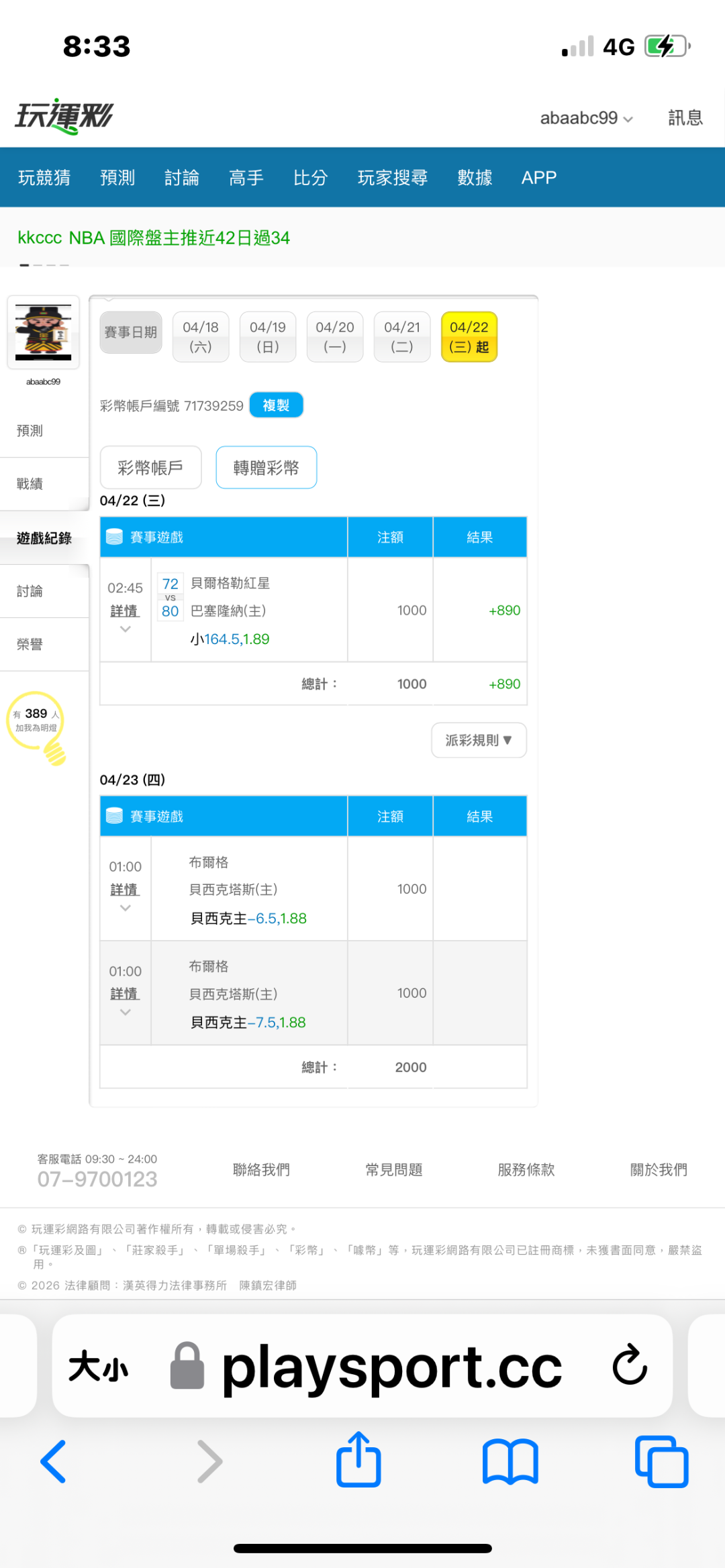Screen dimensions: 725x1568
Task: Show open Safari tabs overview
Action: 661,1461
